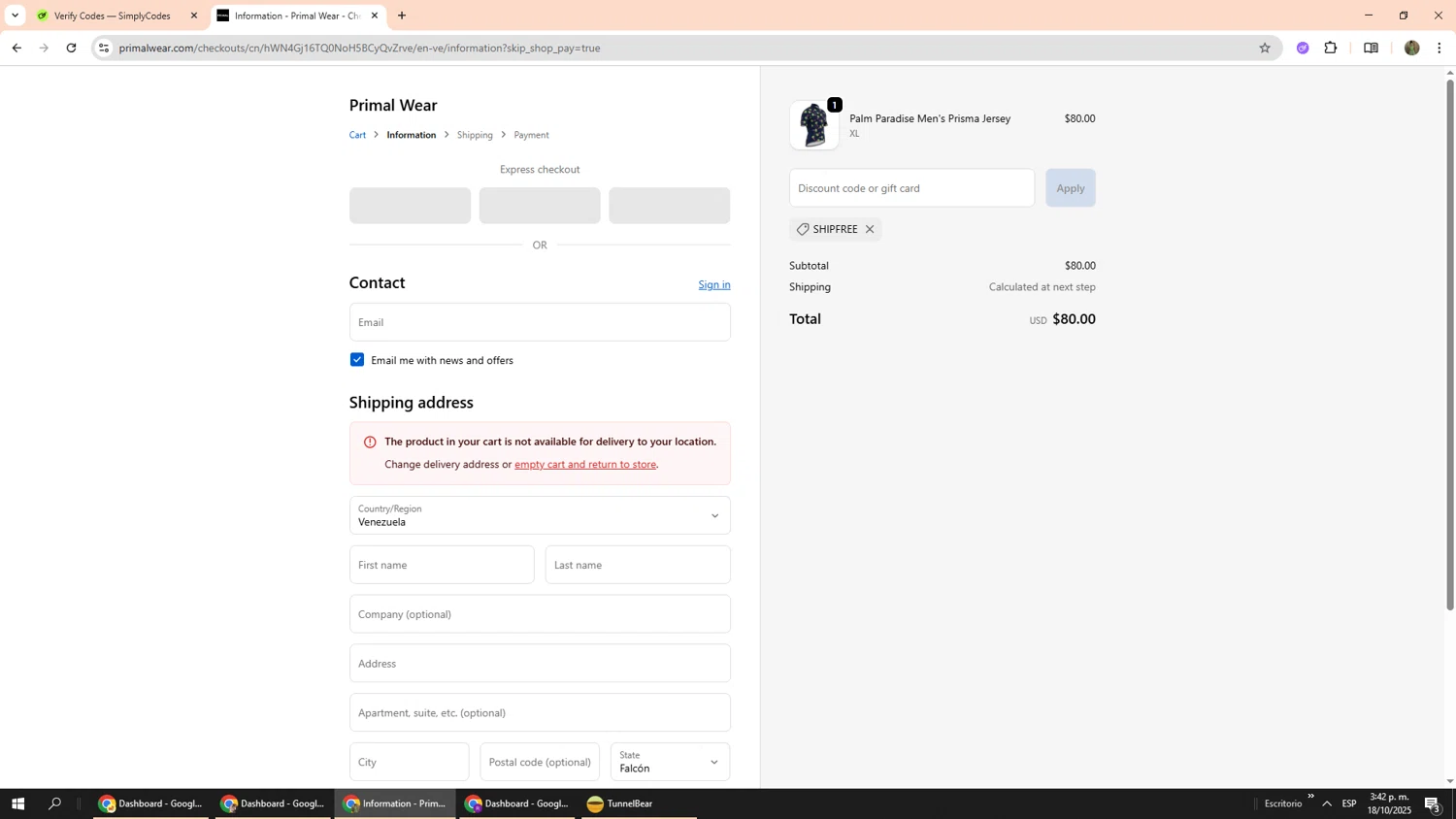The width and height of the screenshot is (1456, 819).
Task: Click the middle express checkout button
Action: [x=540, y=206]
